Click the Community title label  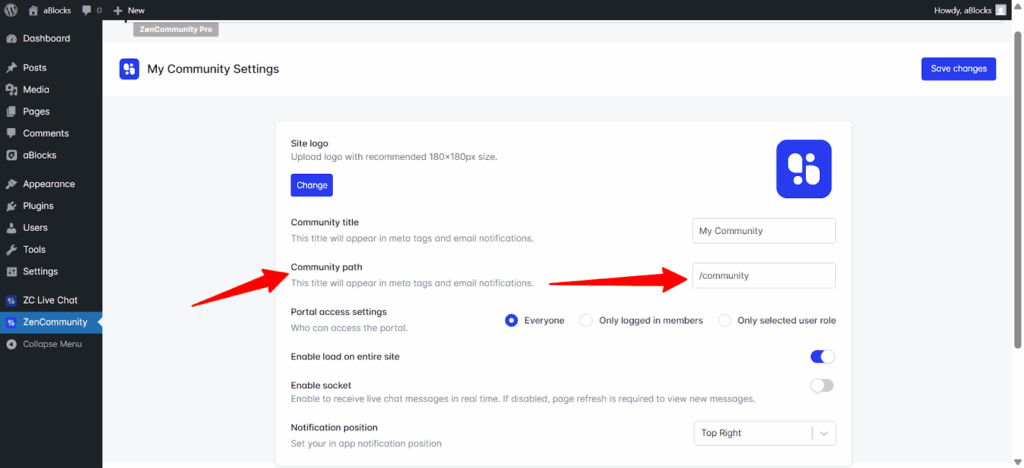[x=325, y=222]
